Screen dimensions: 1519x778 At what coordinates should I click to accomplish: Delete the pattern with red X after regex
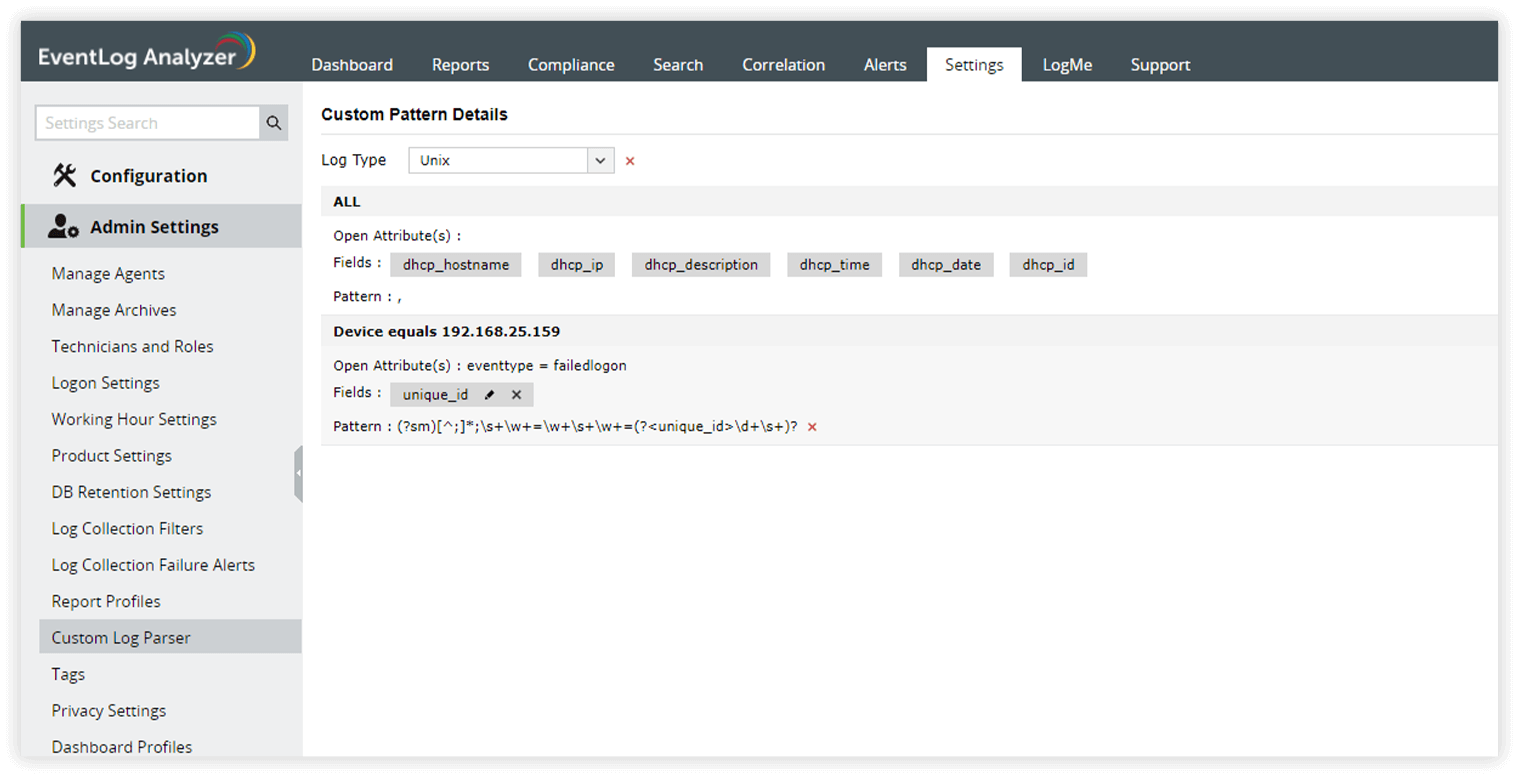point(812,427)
